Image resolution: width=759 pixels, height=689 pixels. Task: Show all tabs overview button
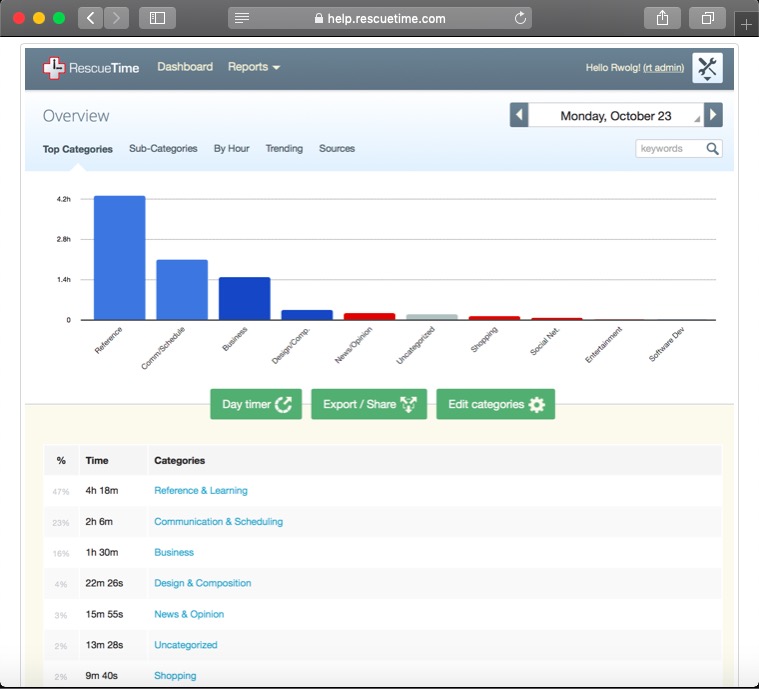click(x=707, y=18)
